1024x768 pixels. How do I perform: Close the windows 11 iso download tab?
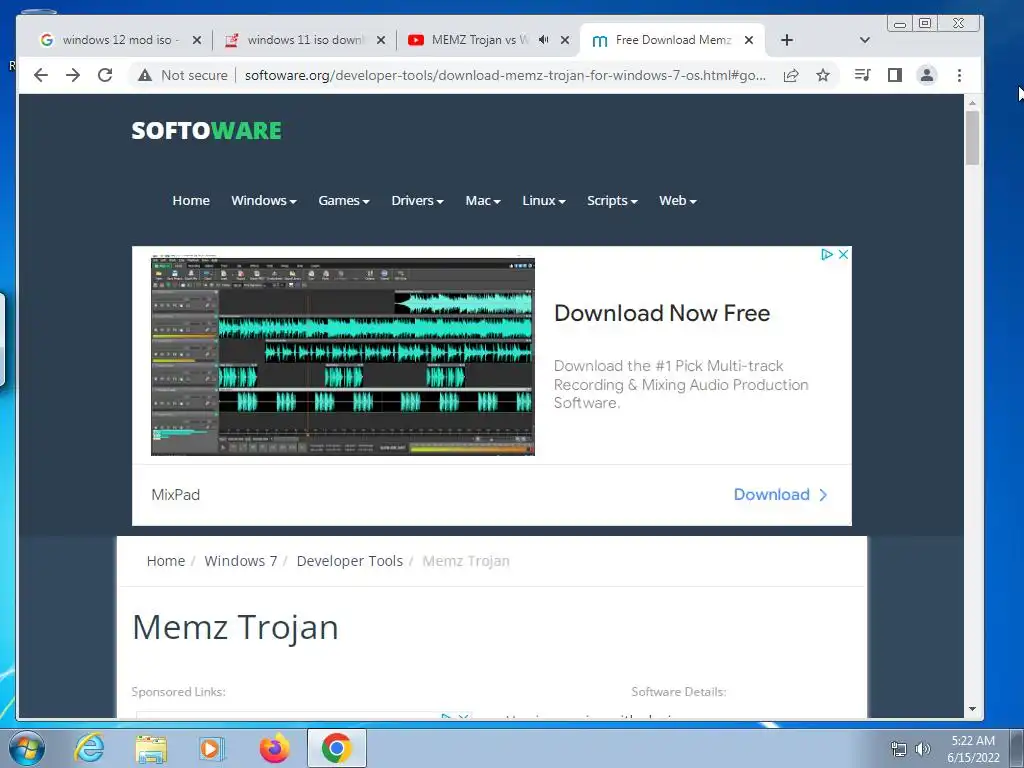[x=381, y=40]
